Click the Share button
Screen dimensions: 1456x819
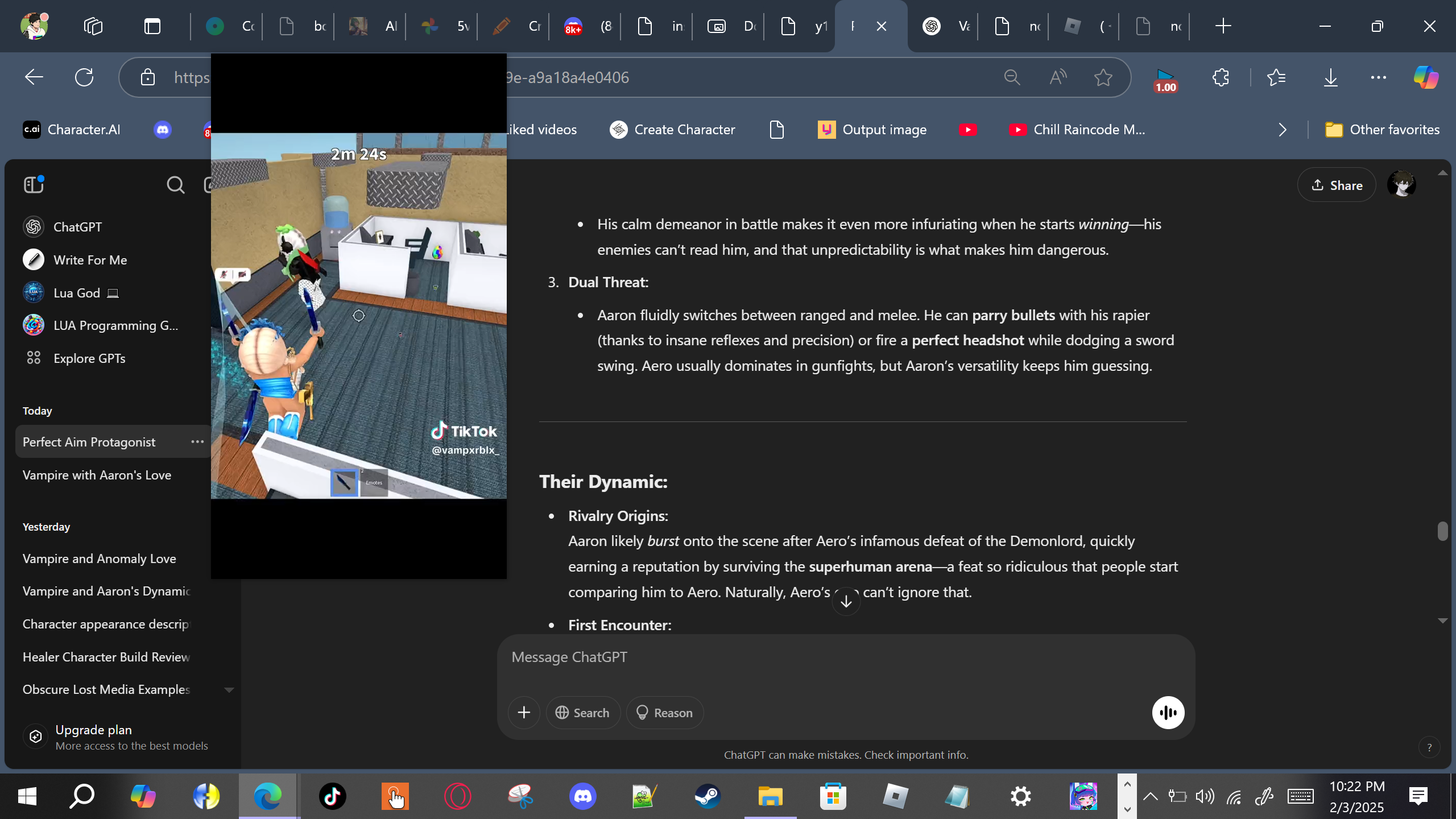click(x=1337, y=185)
